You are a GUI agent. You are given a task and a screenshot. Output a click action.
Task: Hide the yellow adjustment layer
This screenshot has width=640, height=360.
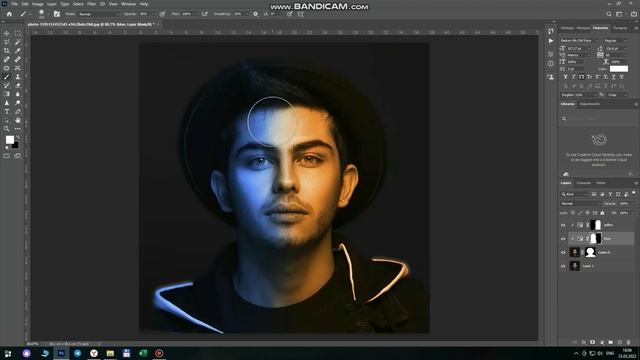563,225
